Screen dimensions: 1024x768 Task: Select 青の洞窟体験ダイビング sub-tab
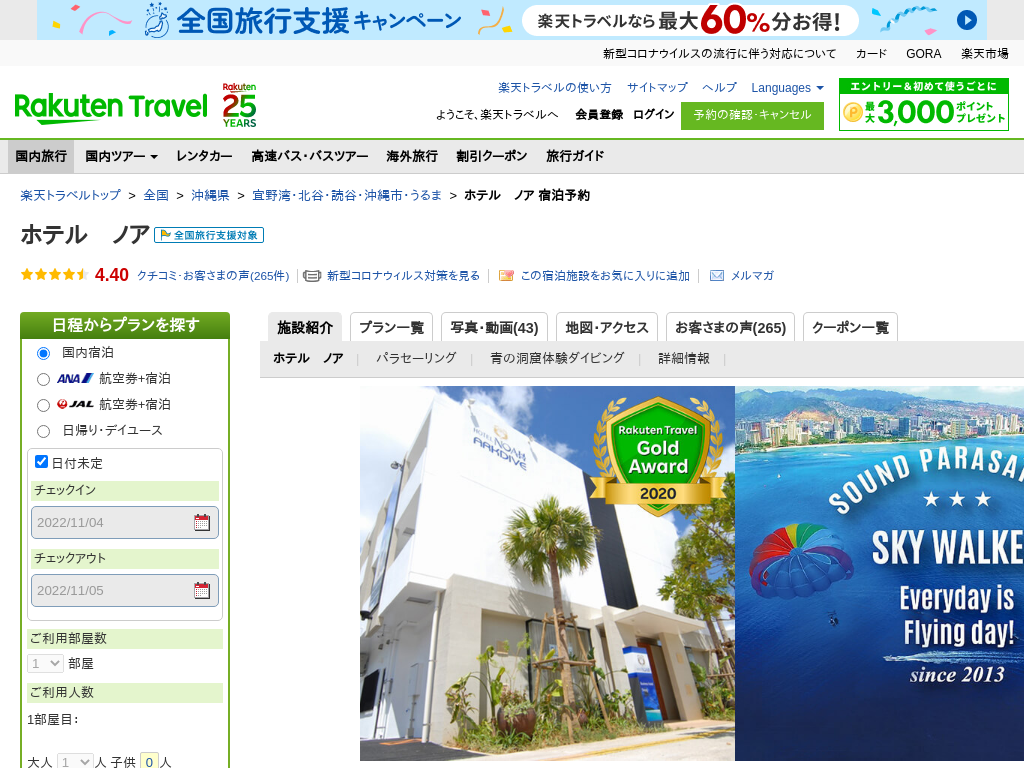coord(557,358)
